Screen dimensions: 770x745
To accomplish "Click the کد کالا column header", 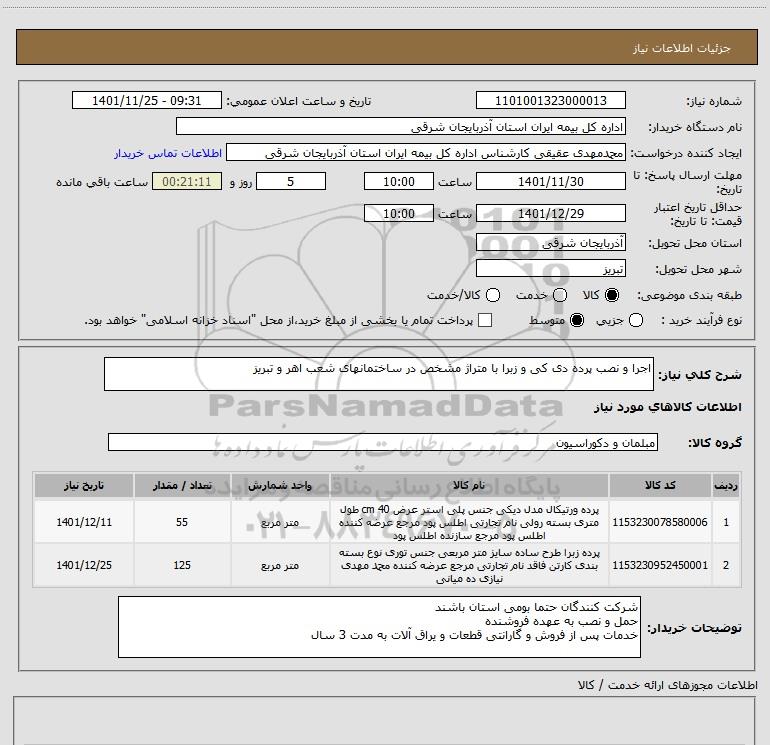I will pyautogui.click(x=660, y=486).
